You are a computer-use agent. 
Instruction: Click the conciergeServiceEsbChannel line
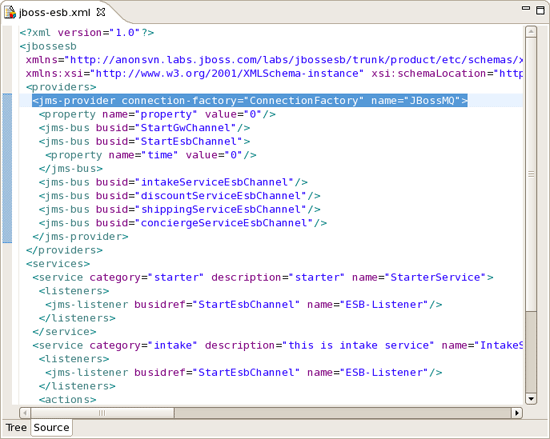coord(183,223)
